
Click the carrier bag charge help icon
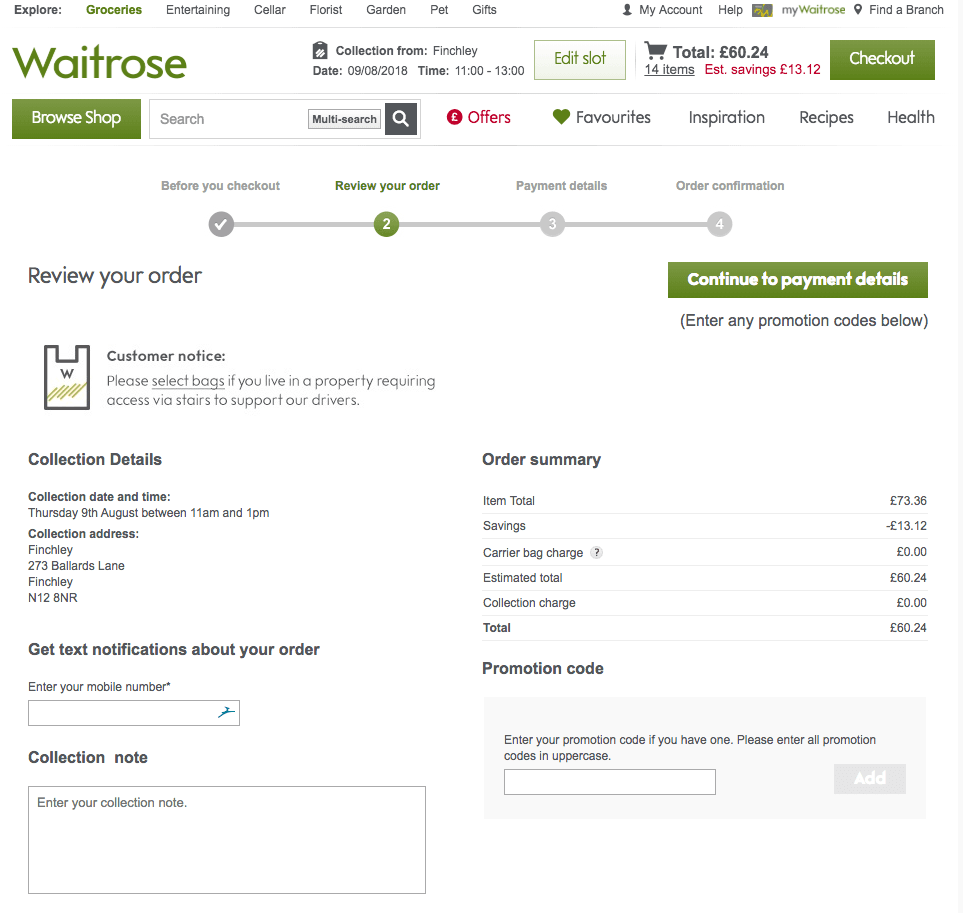point(597,552)
